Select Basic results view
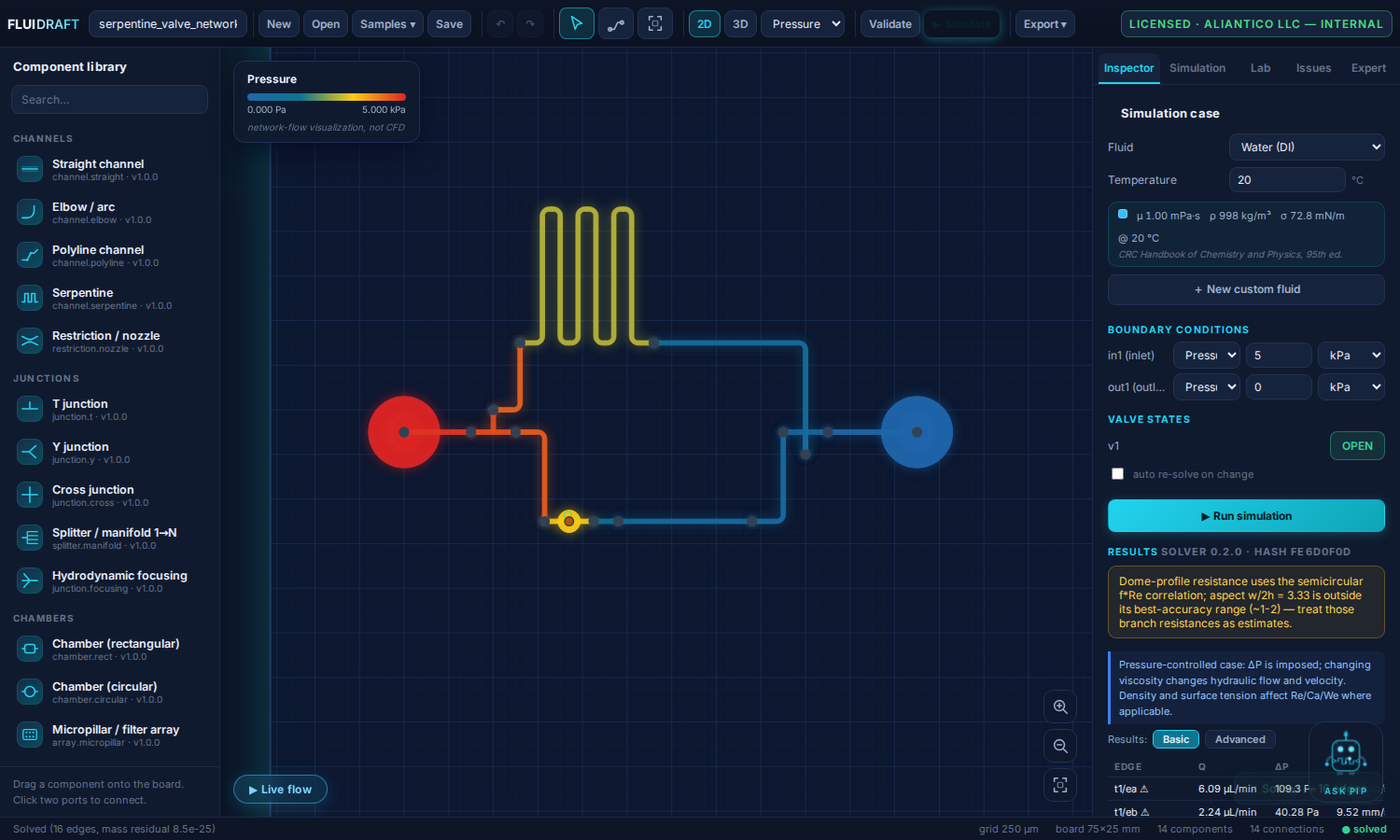 pos(1176,739)
